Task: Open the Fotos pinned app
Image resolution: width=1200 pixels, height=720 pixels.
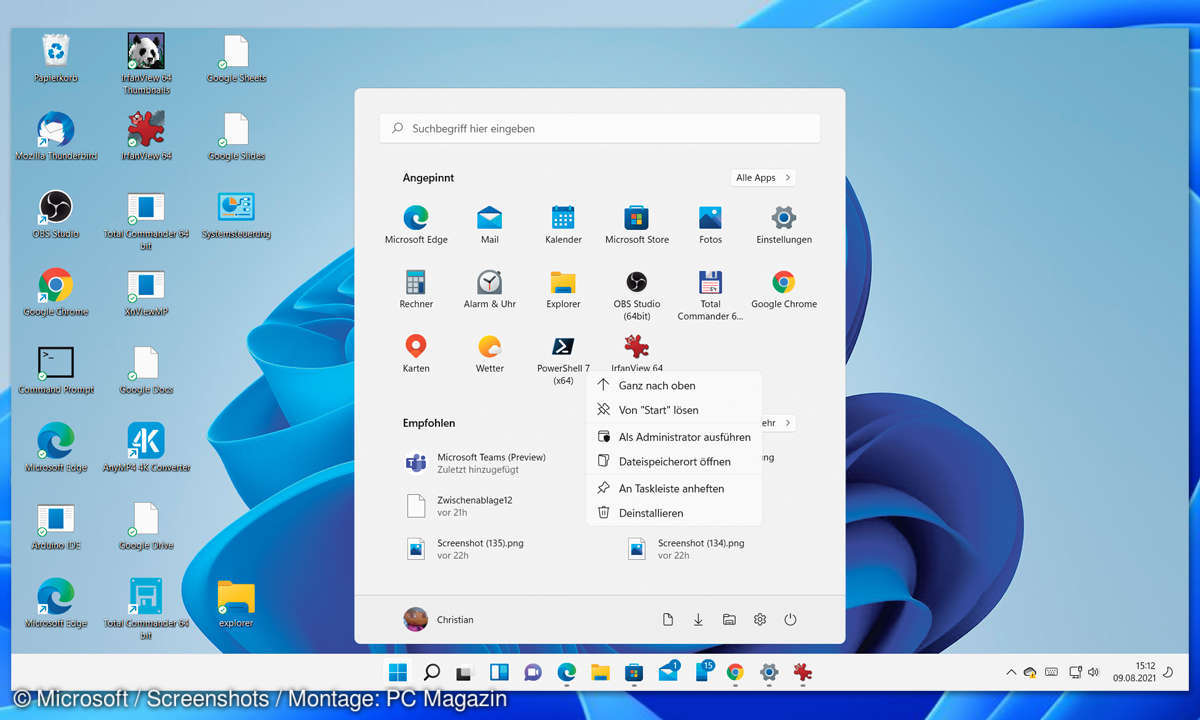Action: pyautogui.click(x=710, y=225)
